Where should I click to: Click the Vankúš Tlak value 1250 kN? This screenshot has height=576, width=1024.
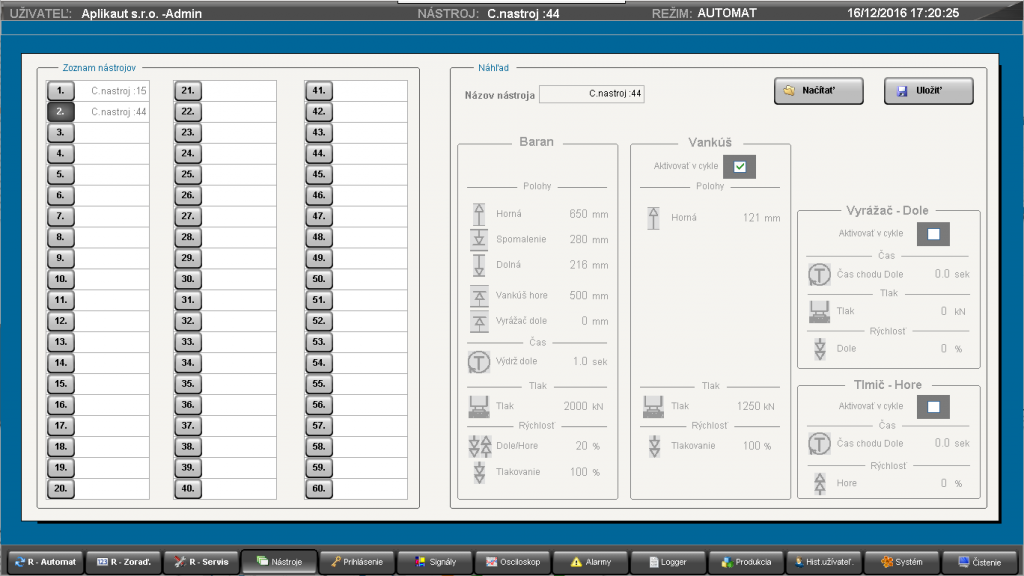756,406
